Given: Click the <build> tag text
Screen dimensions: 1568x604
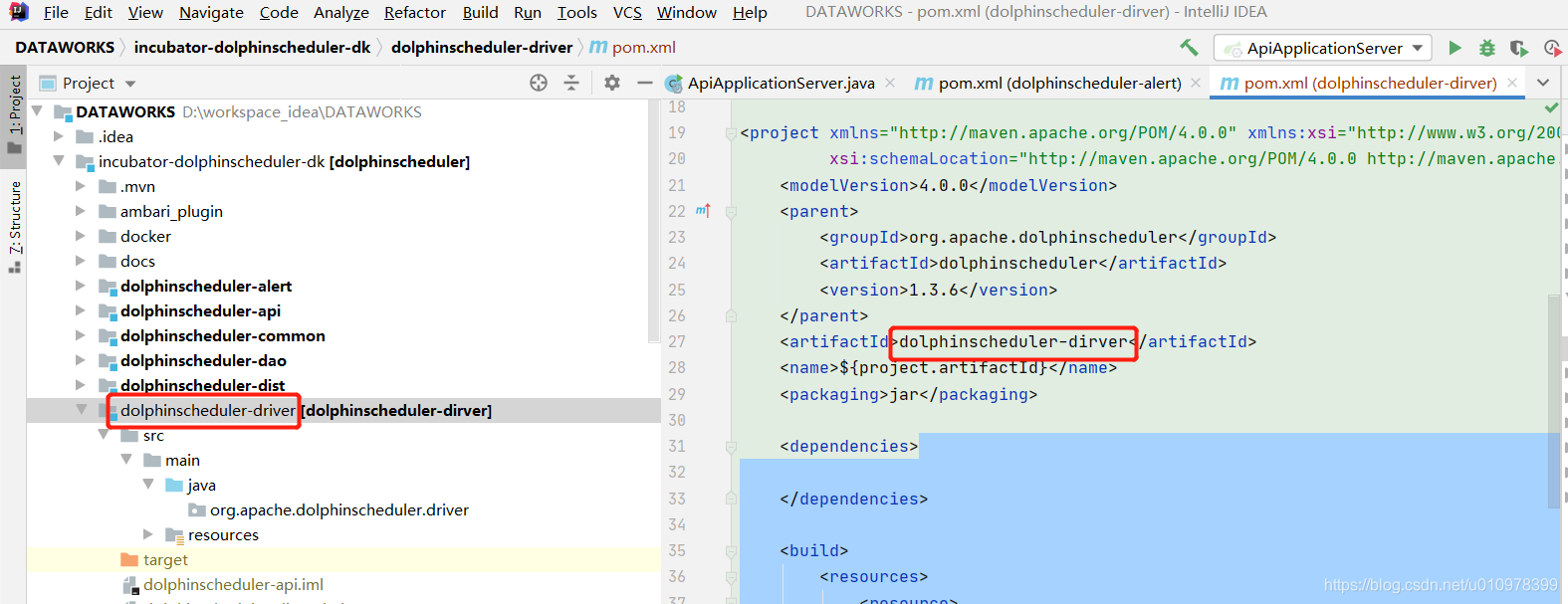Looking at the screenshot, I should pos(813,550).
